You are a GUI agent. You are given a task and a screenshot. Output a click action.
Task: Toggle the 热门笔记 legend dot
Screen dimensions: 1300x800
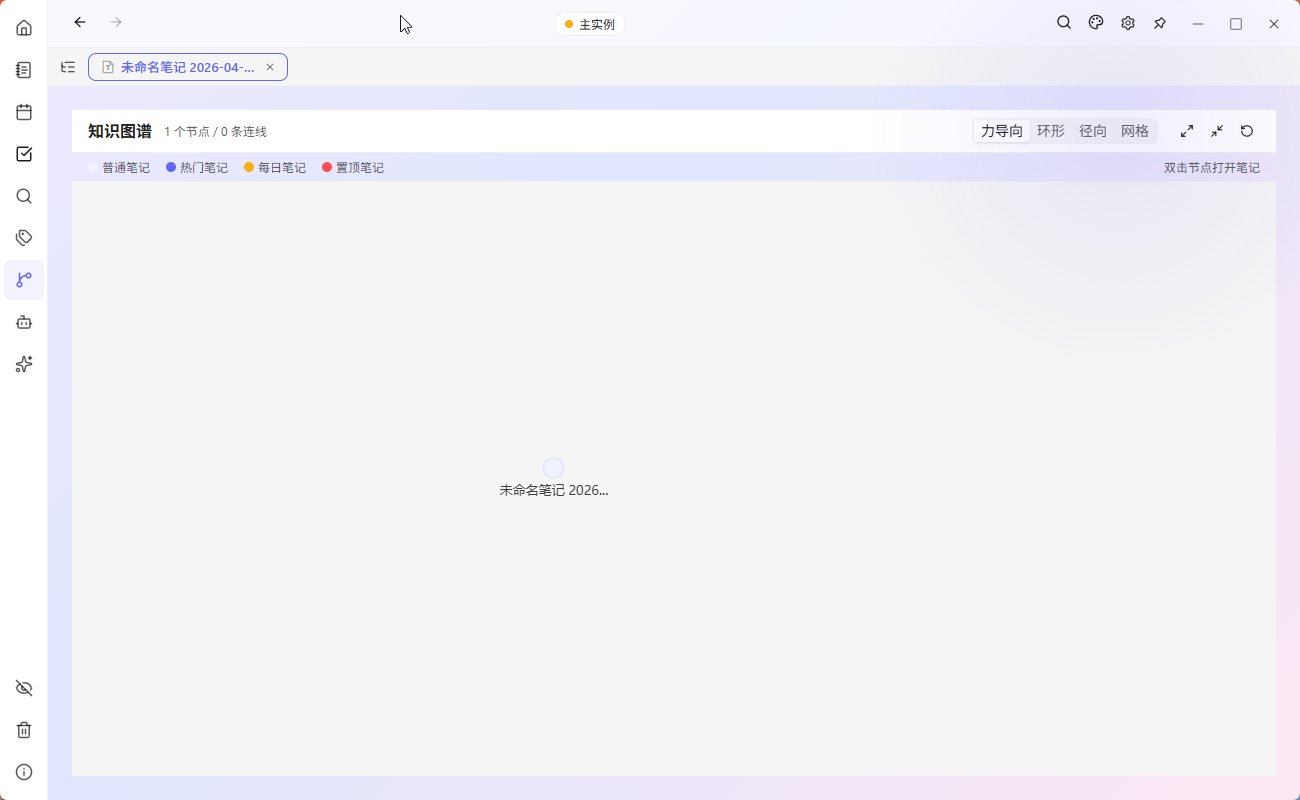[170, 167]
